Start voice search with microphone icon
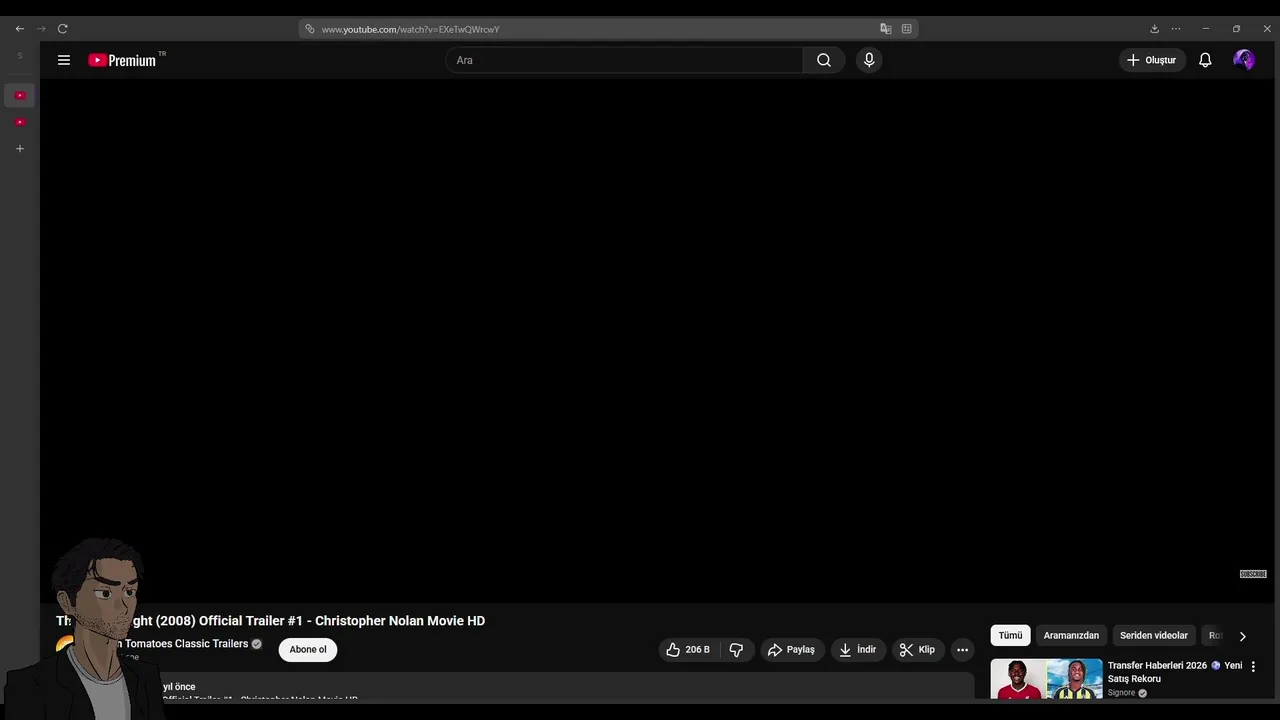 coord(869,60)
